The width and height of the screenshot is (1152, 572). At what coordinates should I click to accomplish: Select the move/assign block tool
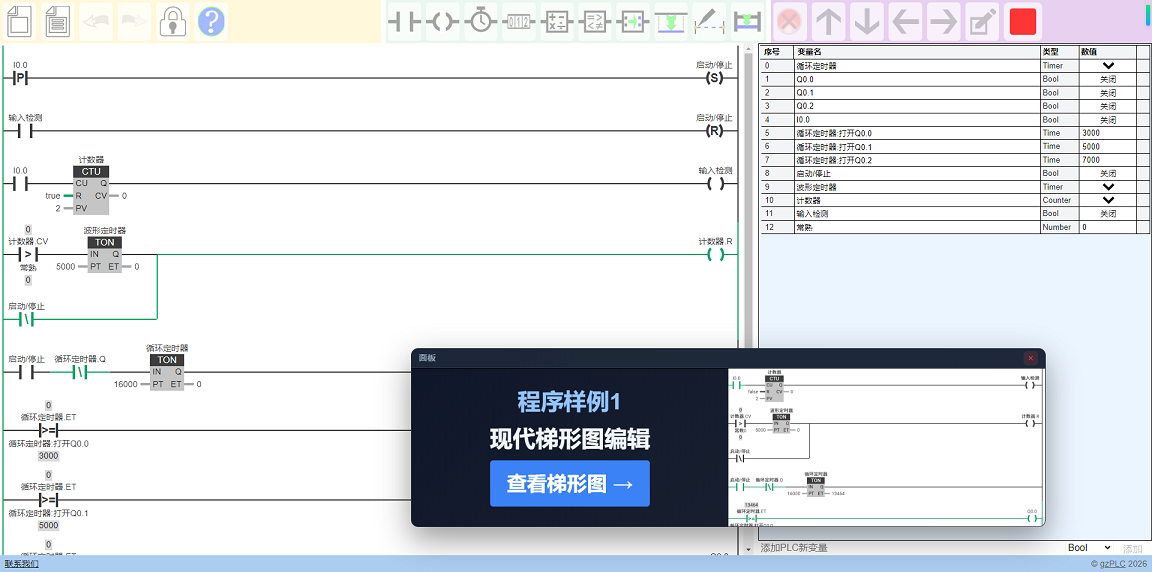[x=633, y=22]
